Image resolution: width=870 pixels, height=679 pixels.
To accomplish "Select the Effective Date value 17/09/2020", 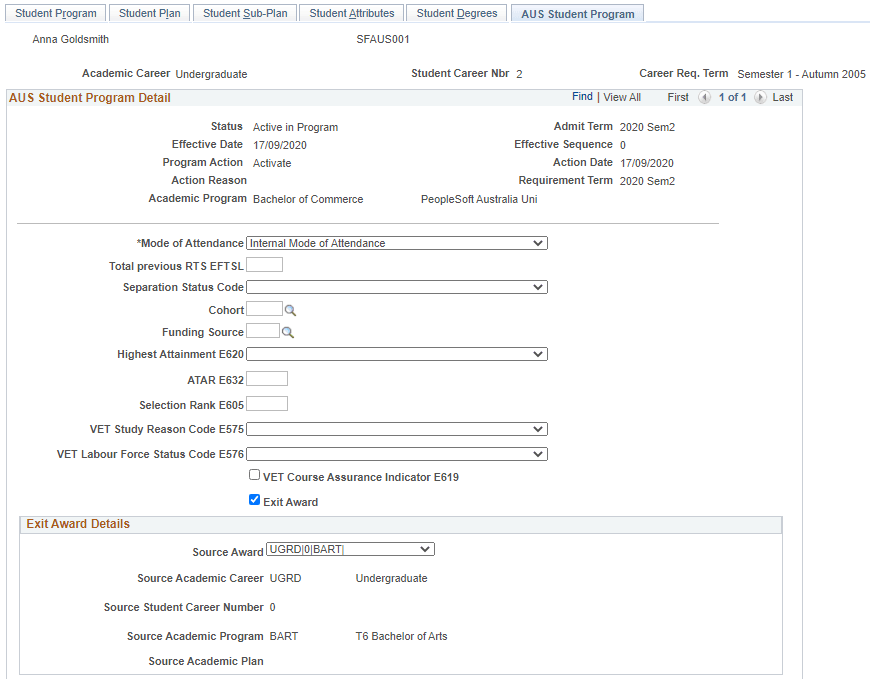I will click(x=280, y=145).
